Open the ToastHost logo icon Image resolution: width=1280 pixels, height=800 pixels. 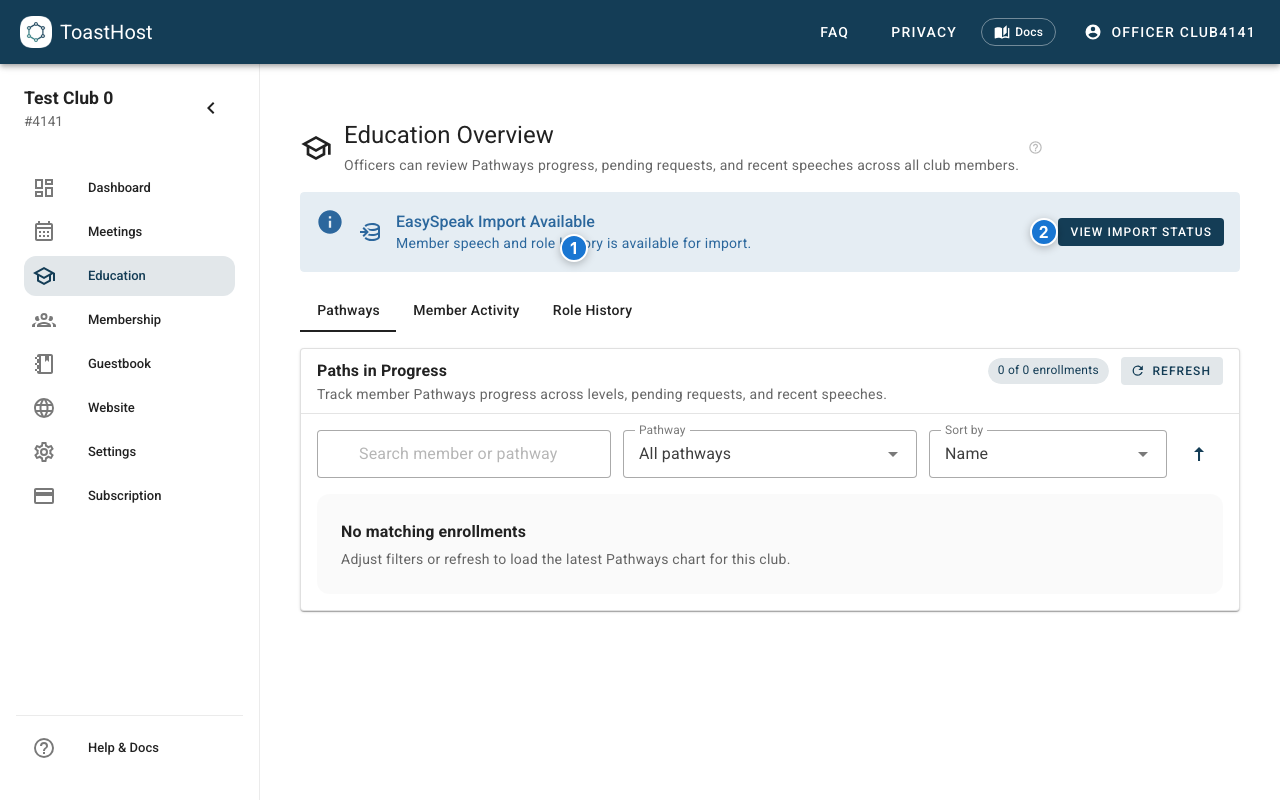point(36,31)
